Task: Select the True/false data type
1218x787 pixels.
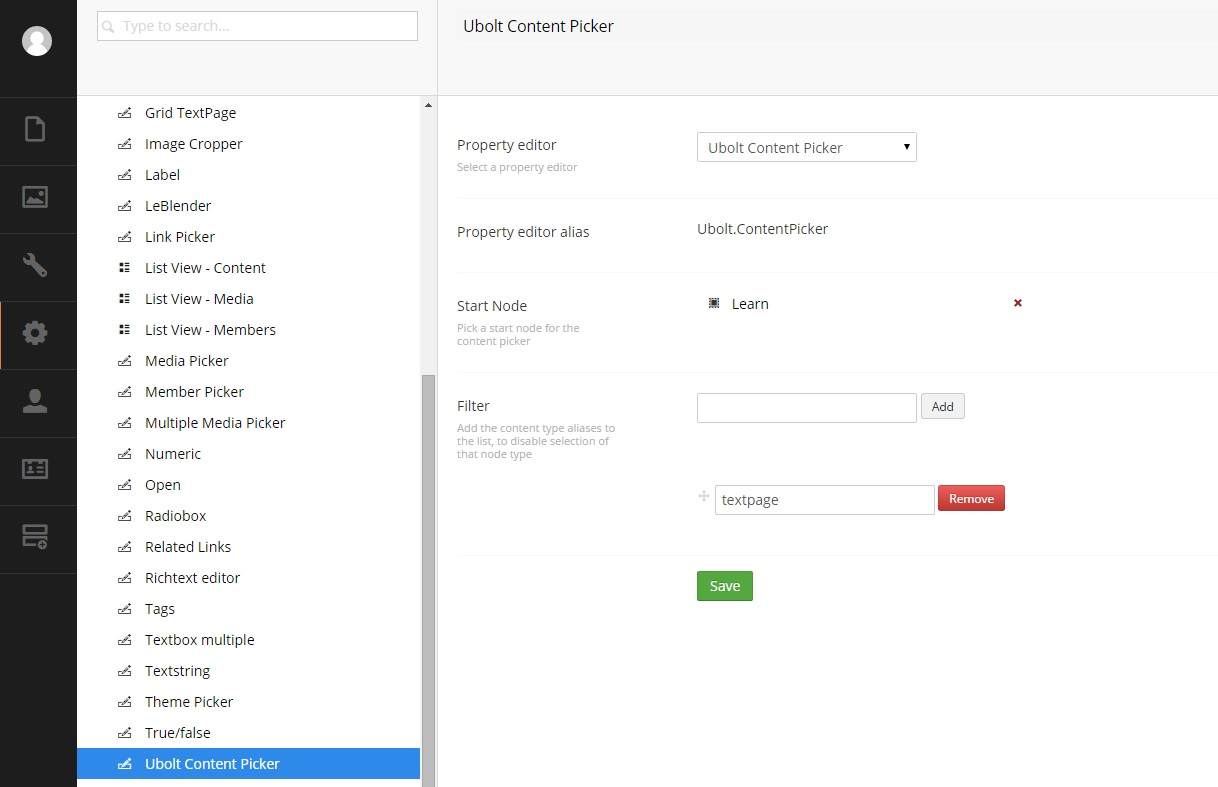Action: click(x=178, y=733)
